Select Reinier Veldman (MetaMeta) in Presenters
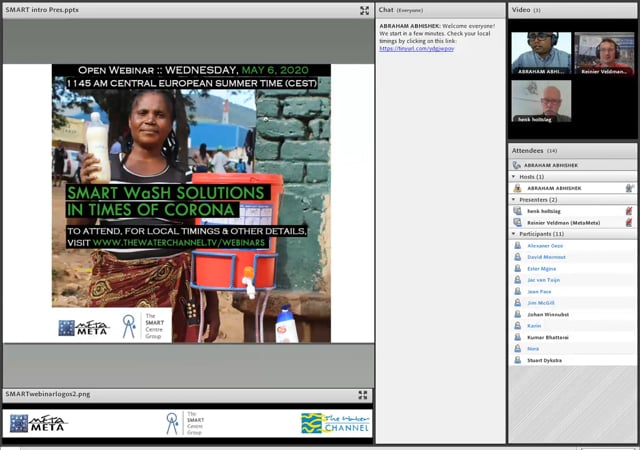Screen dimensions: 640x450 click(x=563, y=223)
